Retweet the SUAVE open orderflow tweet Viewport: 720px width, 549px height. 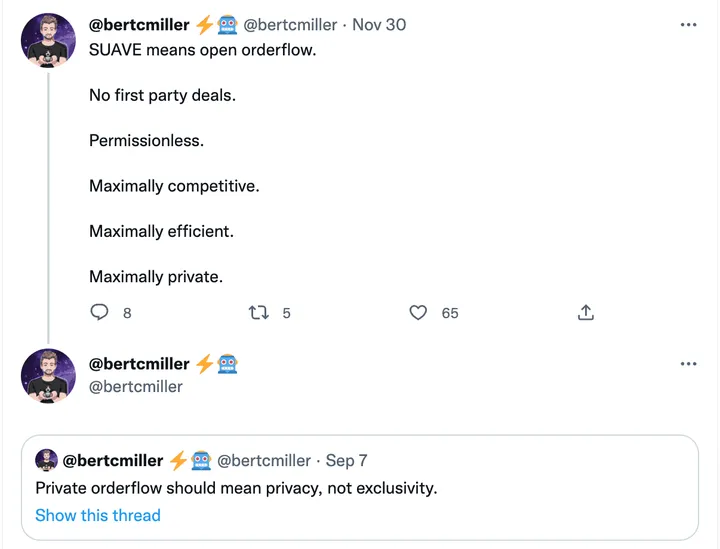coord(259,313)
